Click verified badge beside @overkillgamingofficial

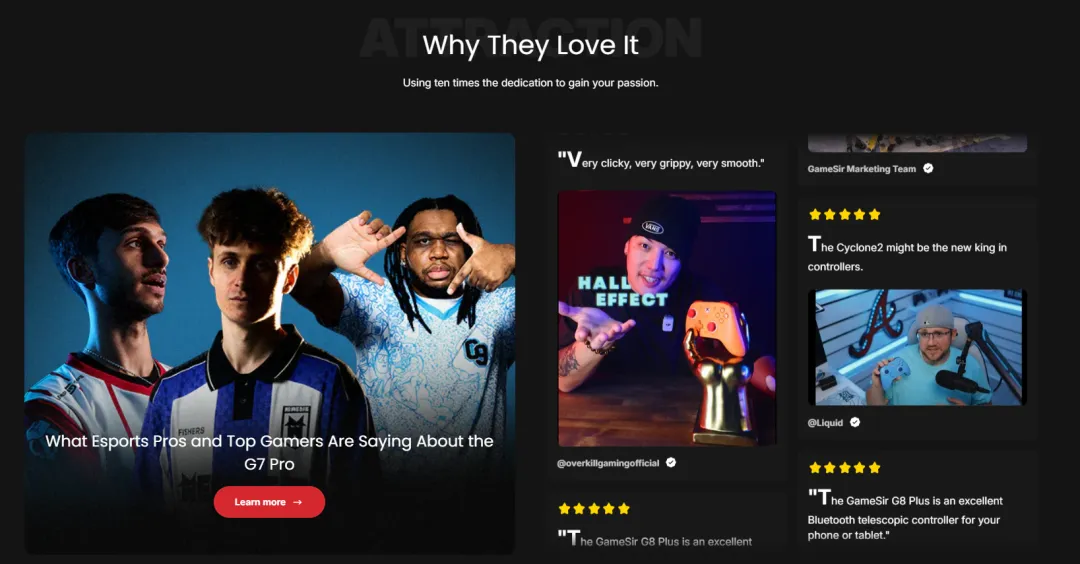pyautogui.click(x=671, y=463)
